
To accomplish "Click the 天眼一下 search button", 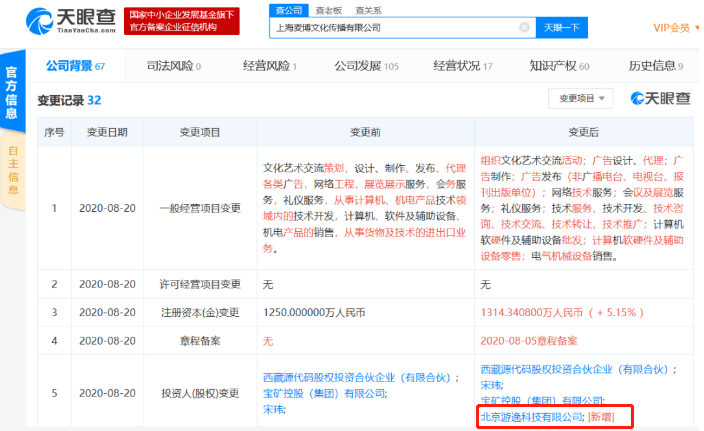I will click(x=562, y=28).
